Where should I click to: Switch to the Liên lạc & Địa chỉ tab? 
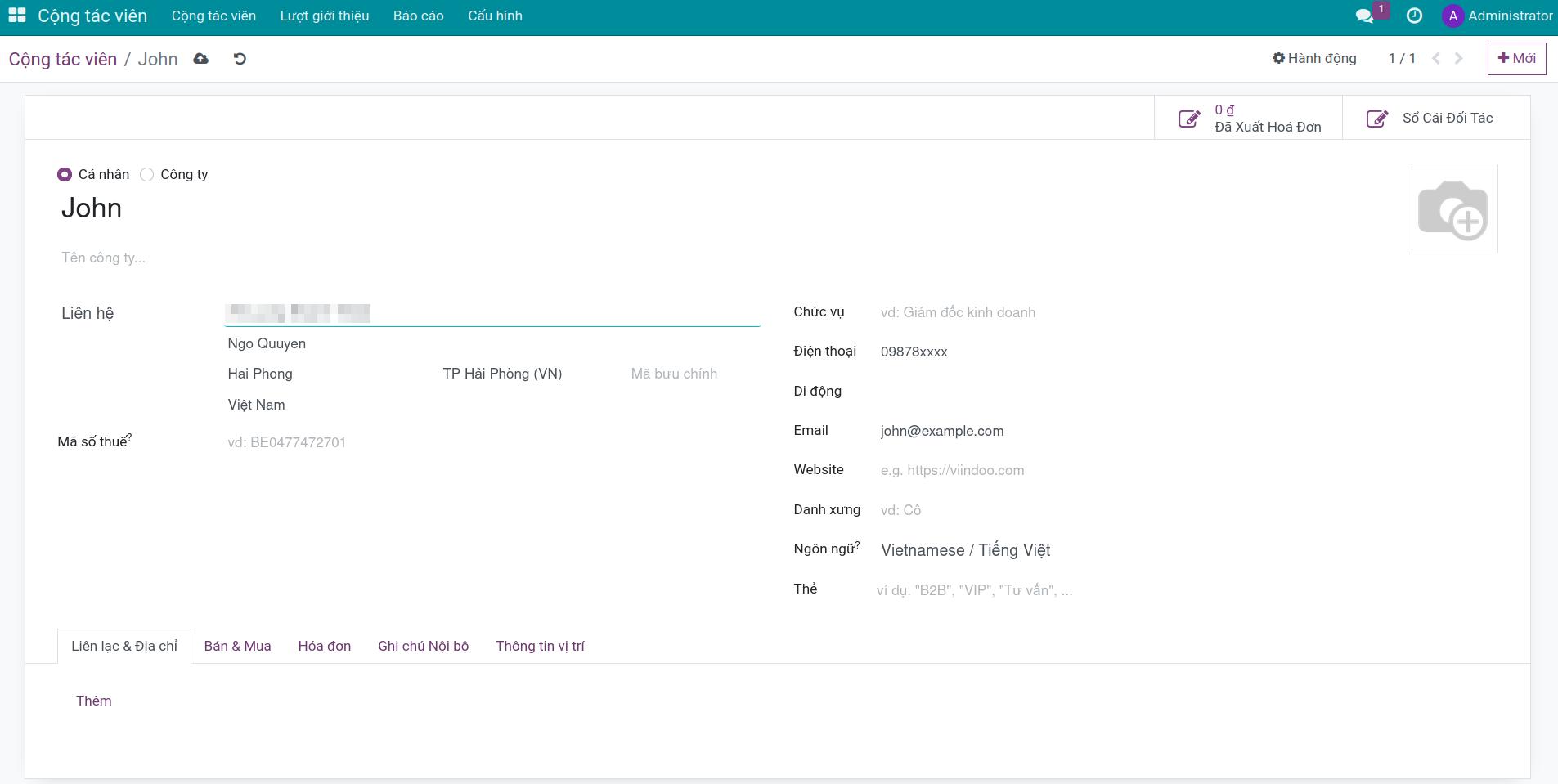tap(124, 646)
